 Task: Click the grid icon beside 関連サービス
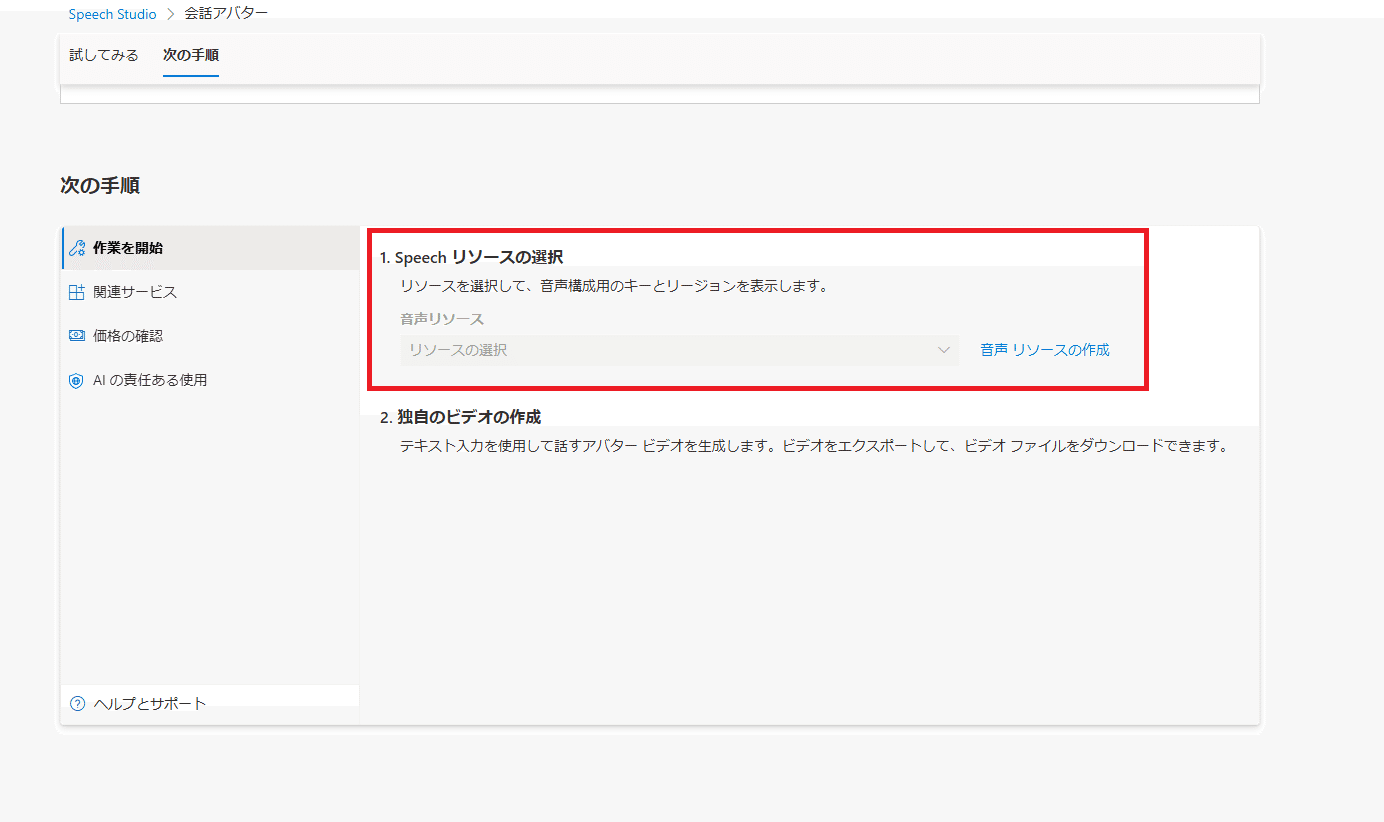click(77, 292)
